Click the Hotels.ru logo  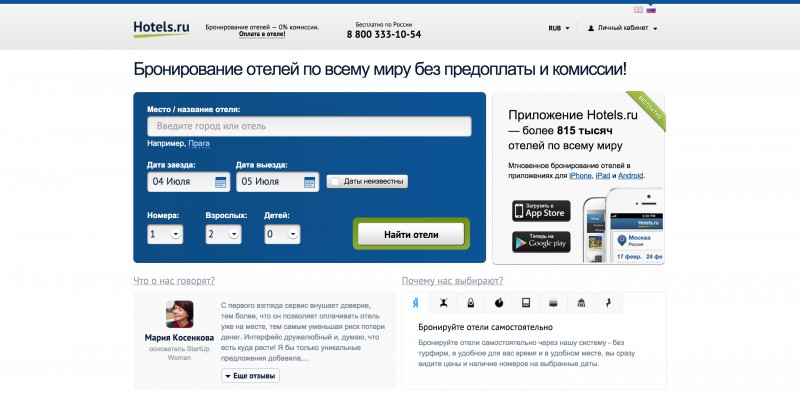161,29
